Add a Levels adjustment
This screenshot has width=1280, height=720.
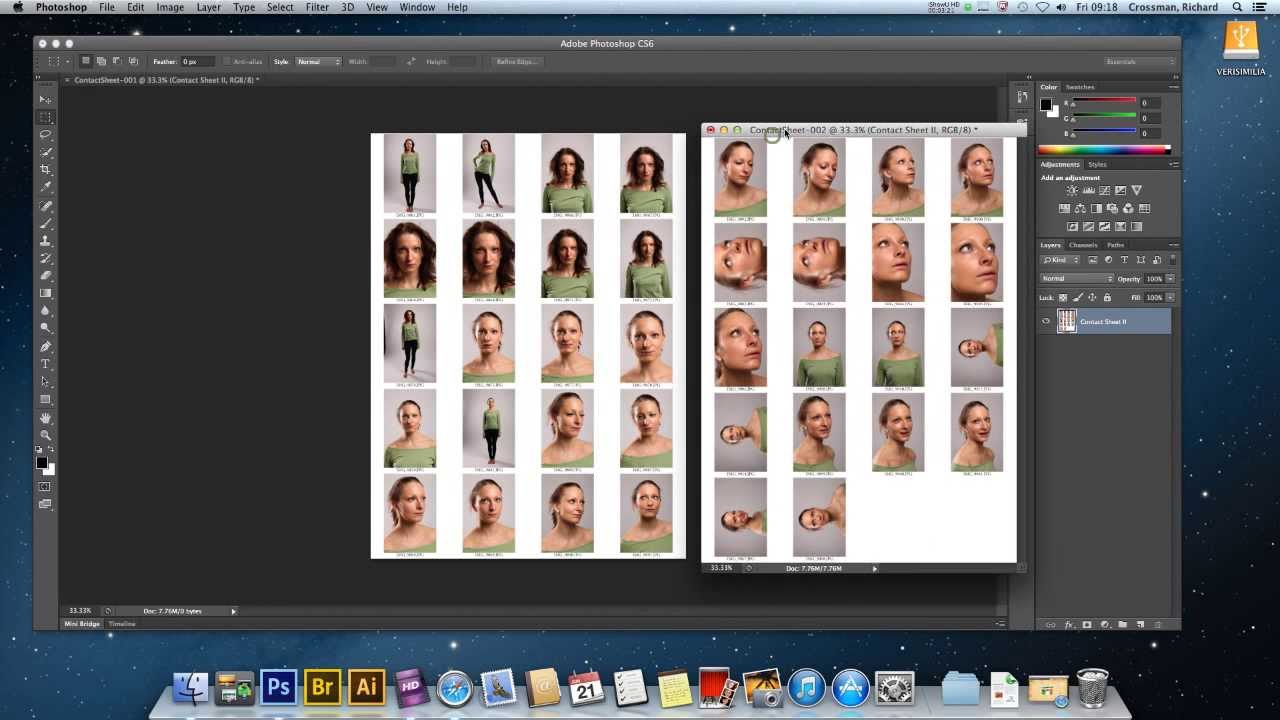pos(1089,190)
